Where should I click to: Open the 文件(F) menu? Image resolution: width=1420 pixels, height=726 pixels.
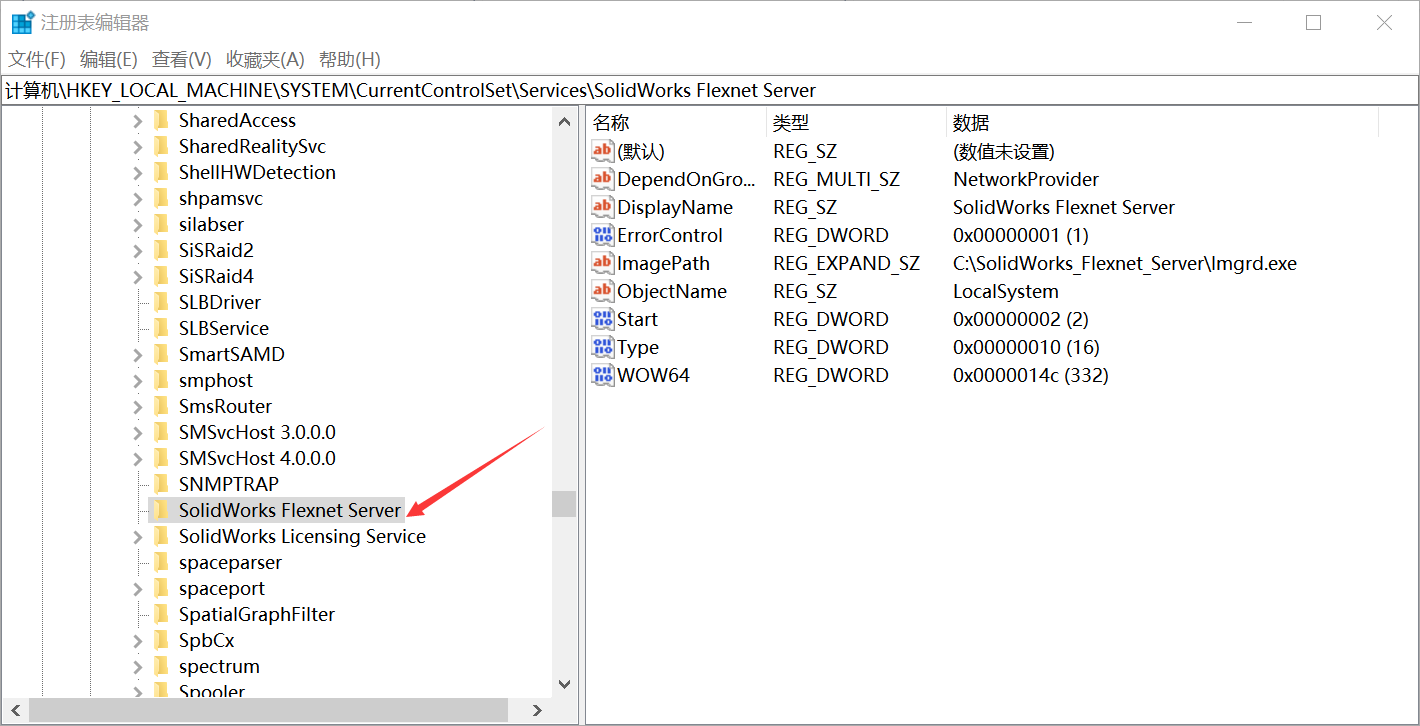[37, 59]
